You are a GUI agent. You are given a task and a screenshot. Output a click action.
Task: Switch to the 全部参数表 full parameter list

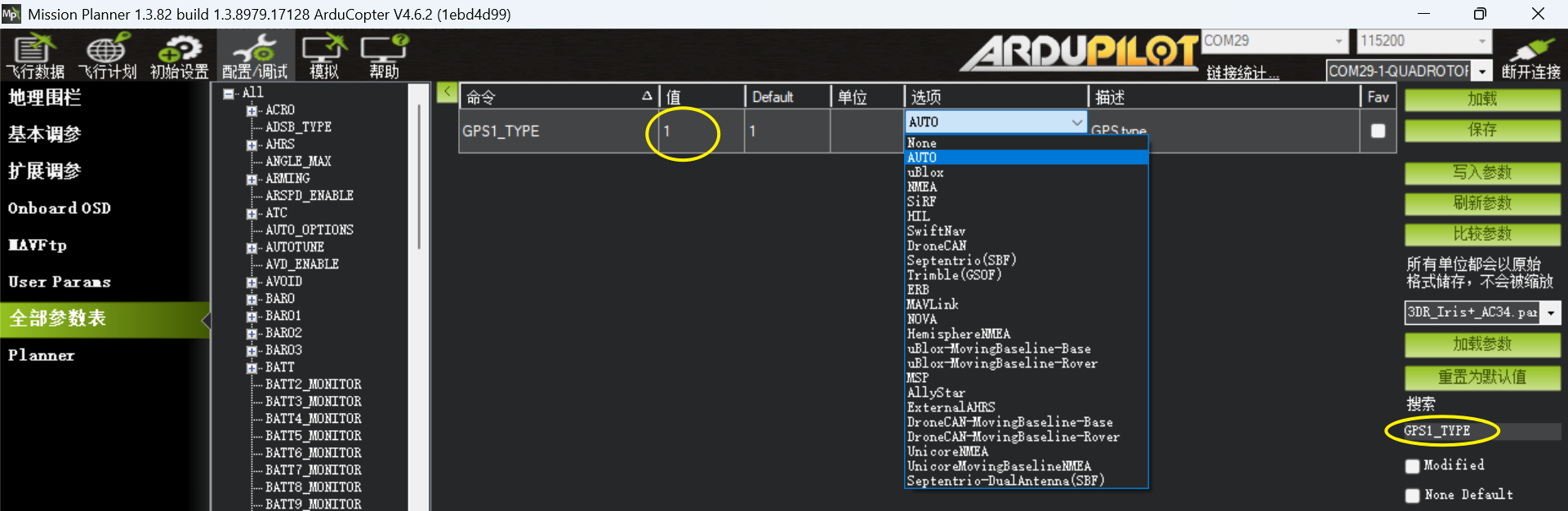pyautogui.click(x=105, y=318)
